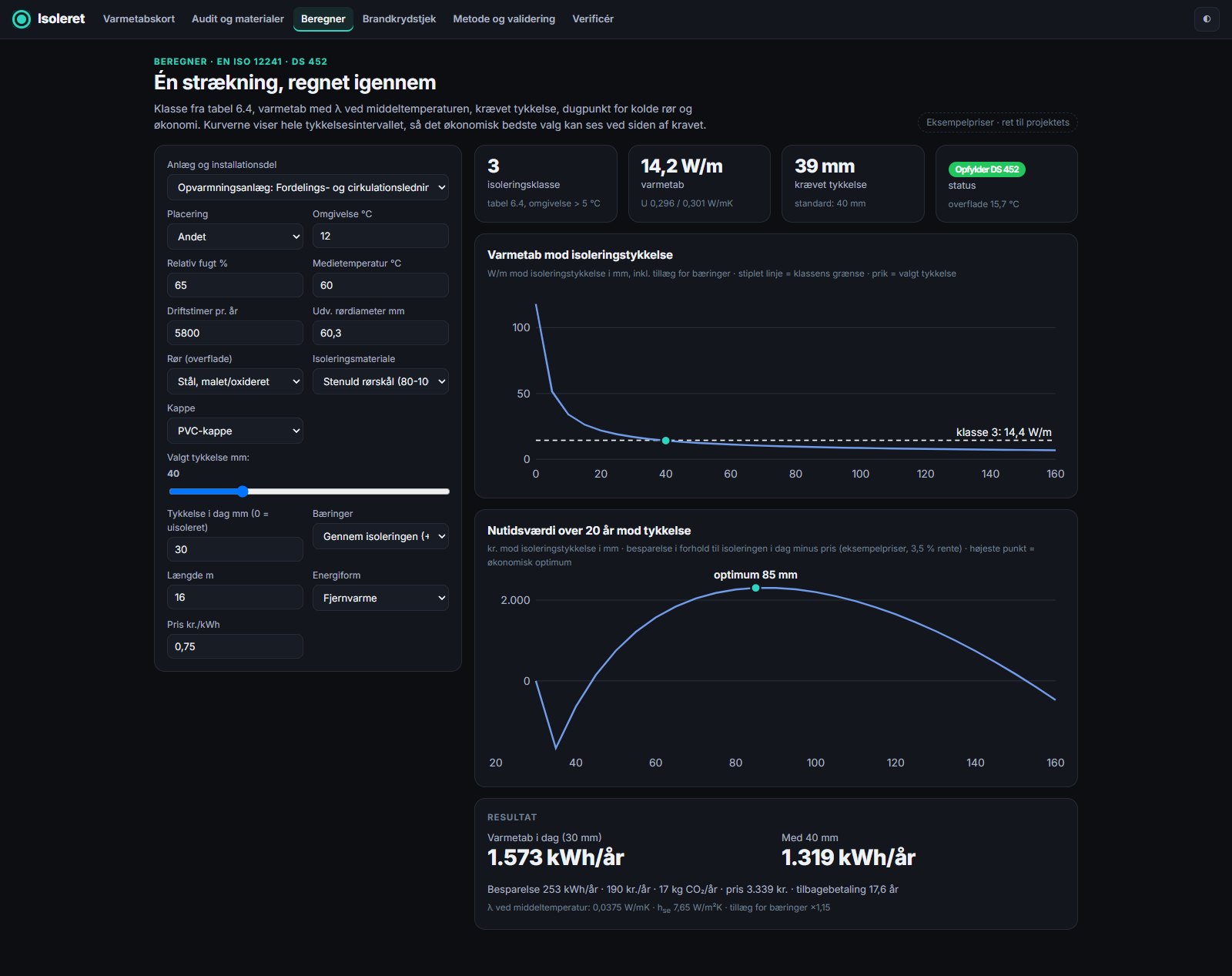
Task: Click the Varmetab mod isoleringstykkelse heading
Action: click(580, 255)
